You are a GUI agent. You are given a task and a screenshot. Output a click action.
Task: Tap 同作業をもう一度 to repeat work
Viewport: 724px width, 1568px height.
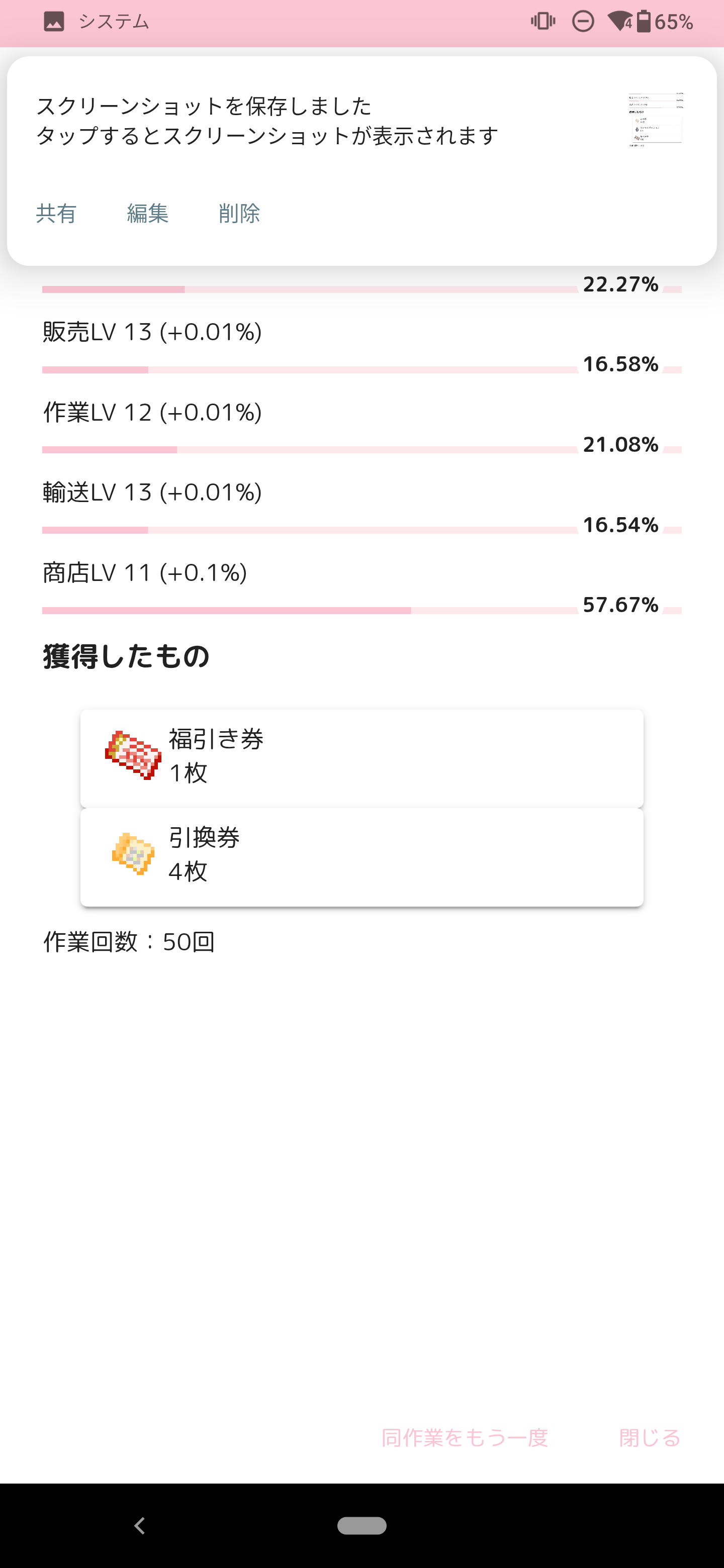(465, 1438)
